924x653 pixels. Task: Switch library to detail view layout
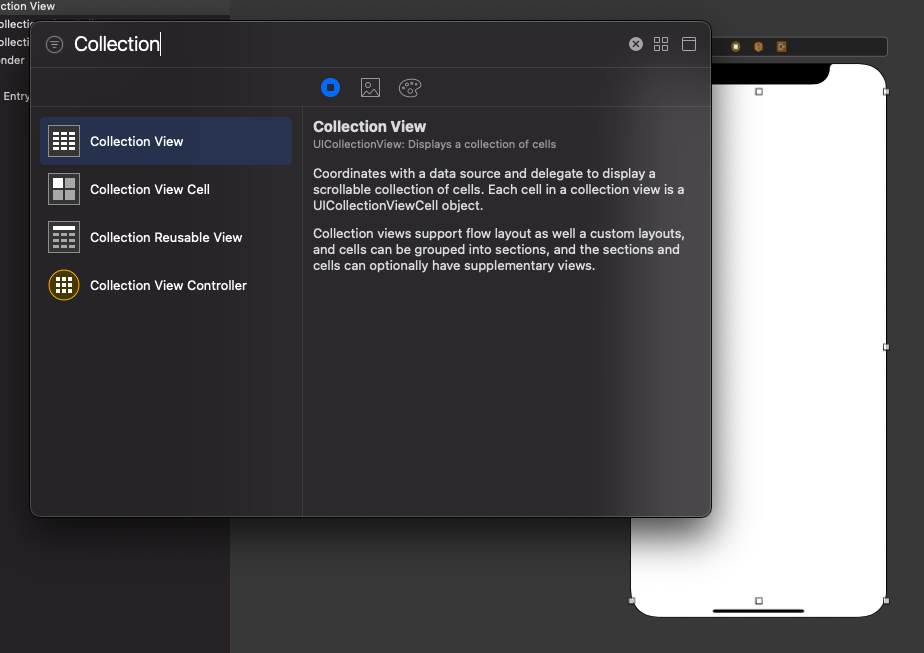[x=689, y=44]
